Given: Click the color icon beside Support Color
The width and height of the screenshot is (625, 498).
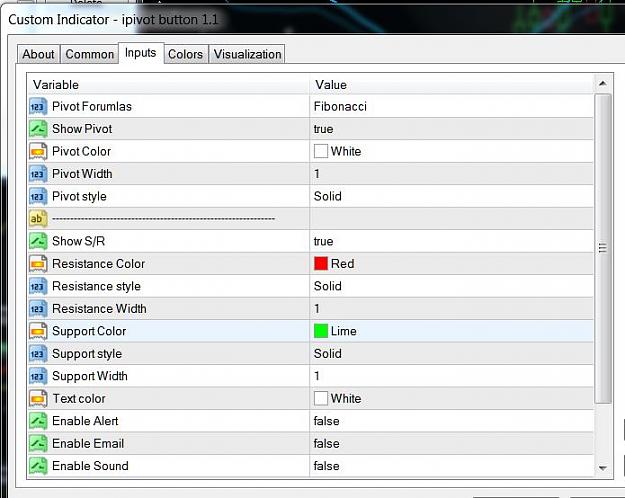Looking at the screenshot, I should [x=38, y=331].
